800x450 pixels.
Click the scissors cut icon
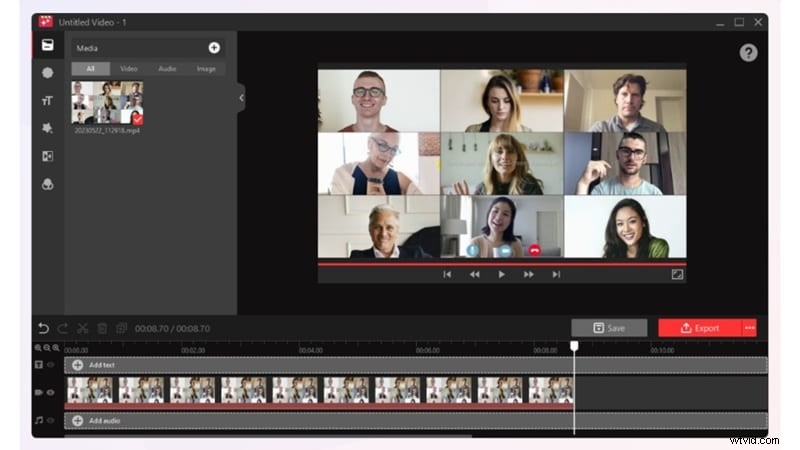coord(83,328)
